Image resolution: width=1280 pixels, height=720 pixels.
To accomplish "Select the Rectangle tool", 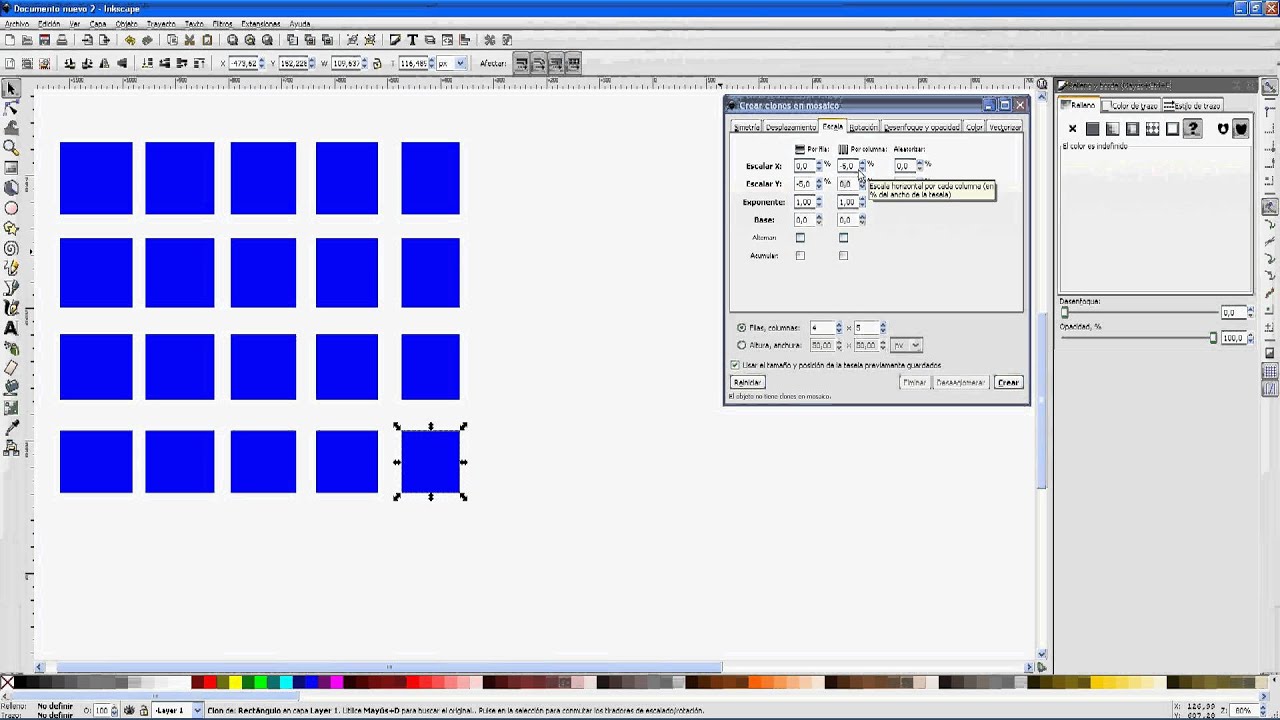I will (x=11, y=168).
